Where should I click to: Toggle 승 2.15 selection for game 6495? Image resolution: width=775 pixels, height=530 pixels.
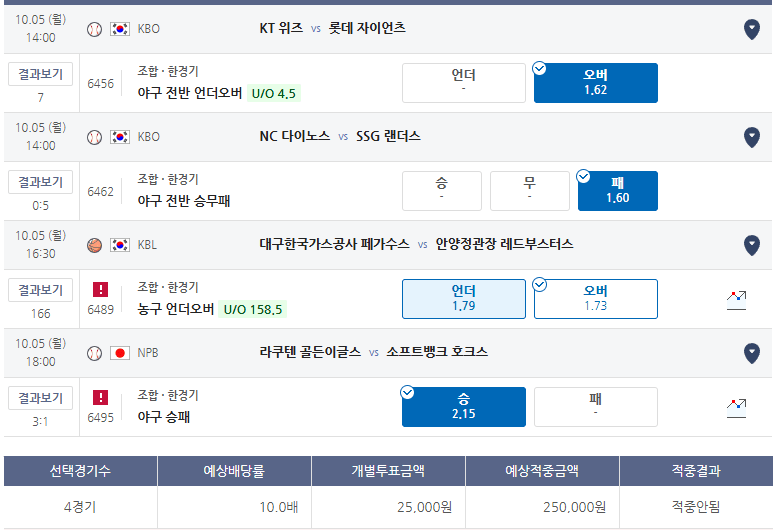point(464,407)
